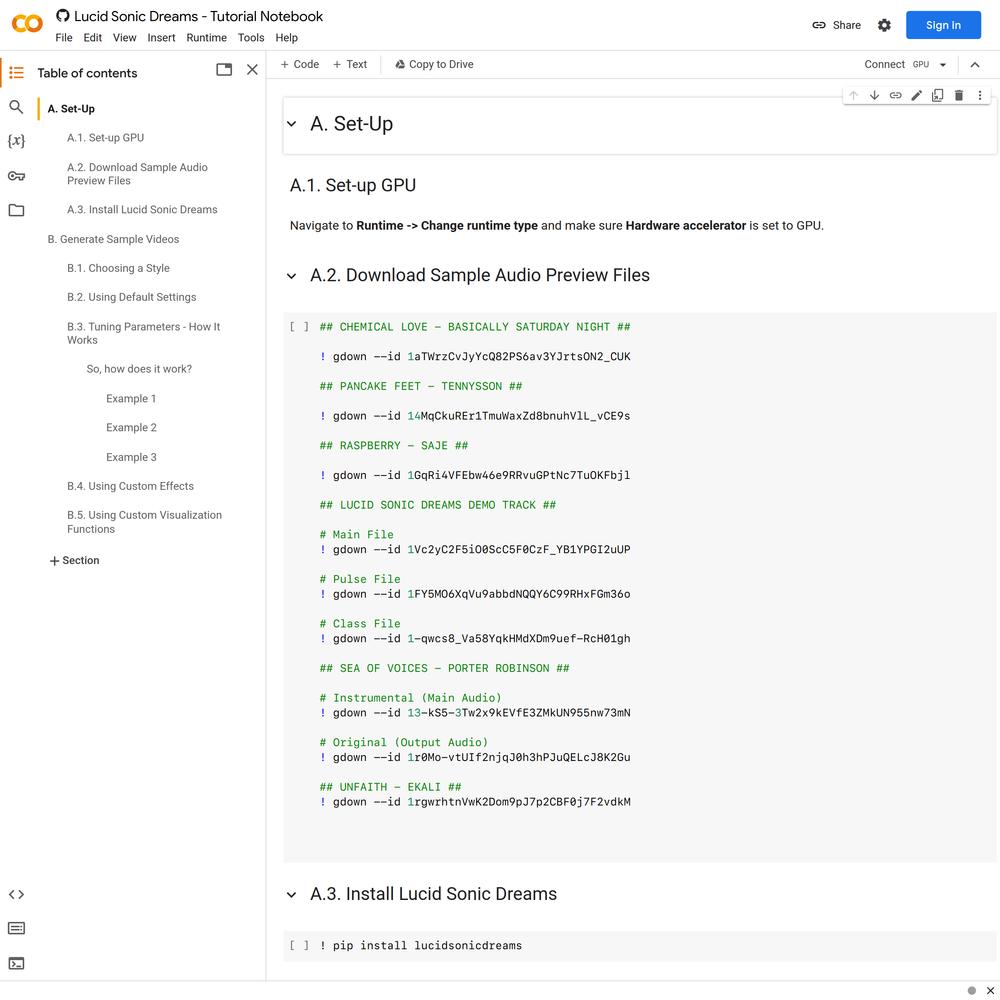
Task: Add a new Section in contents
Action: tap(74, 561)
